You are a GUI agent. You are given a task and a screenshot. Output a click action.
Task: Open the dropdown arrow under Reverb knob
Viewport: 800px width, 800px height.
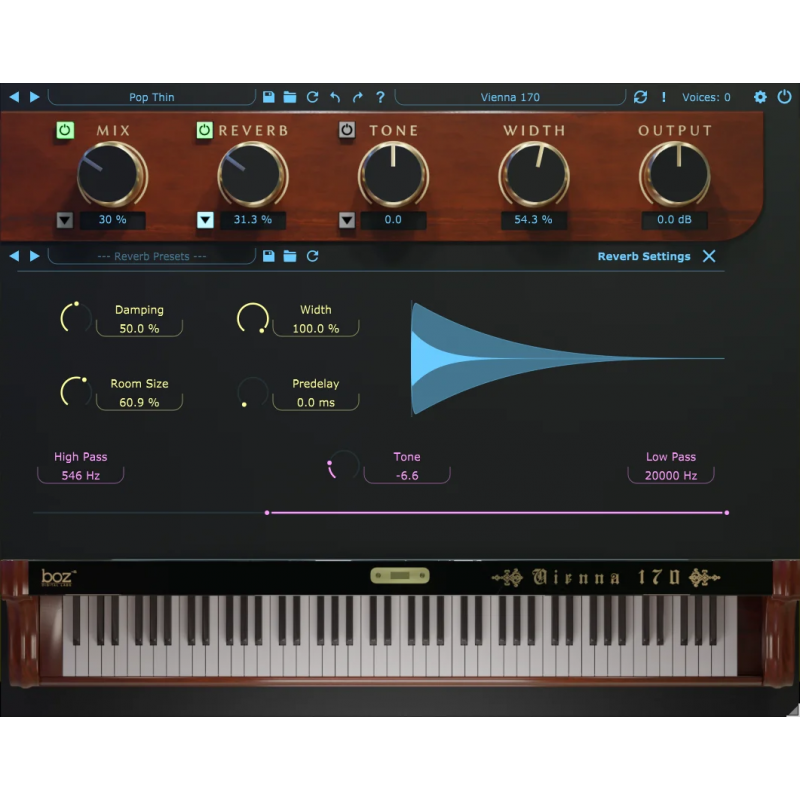point(206,219)
